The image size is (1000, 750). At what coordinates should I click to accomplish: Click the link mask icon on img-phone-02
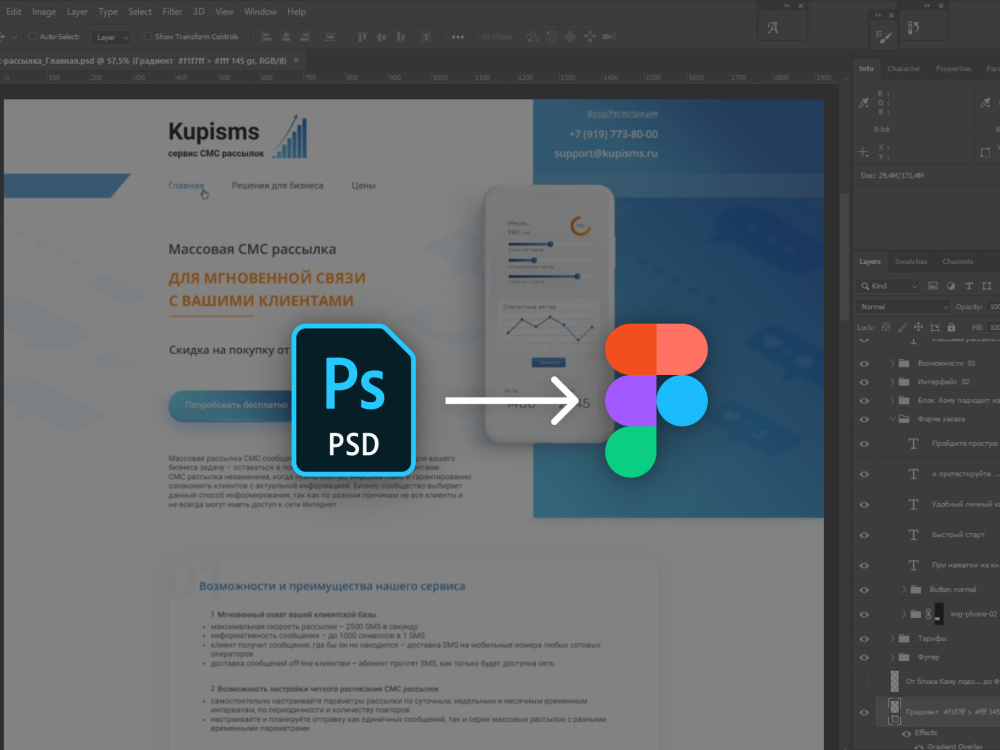(929, 614)
